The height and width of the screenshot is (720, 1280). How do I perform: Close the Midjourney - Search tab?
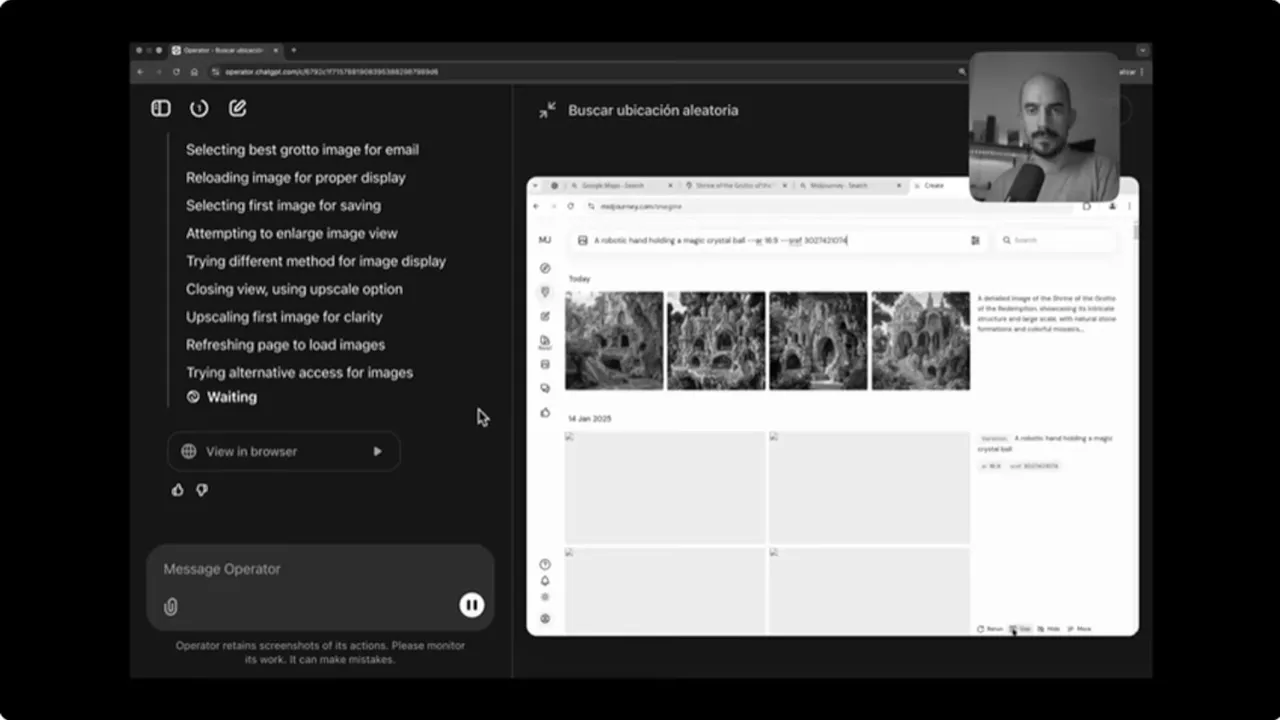coord(899,186)
